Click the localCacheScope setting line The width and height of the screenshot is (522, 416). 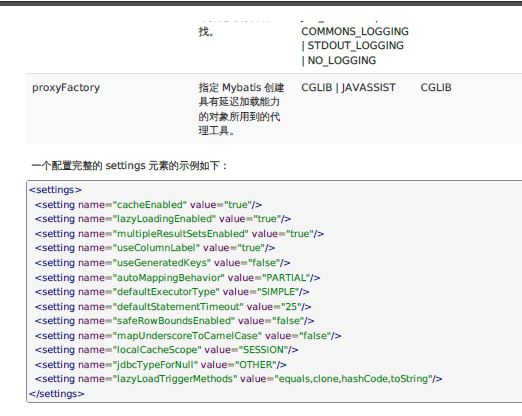167,350
